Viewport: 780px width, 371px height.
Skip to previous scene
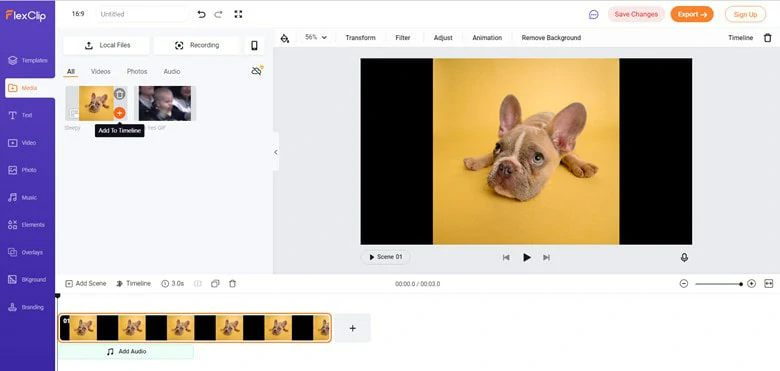coord(506,257)
